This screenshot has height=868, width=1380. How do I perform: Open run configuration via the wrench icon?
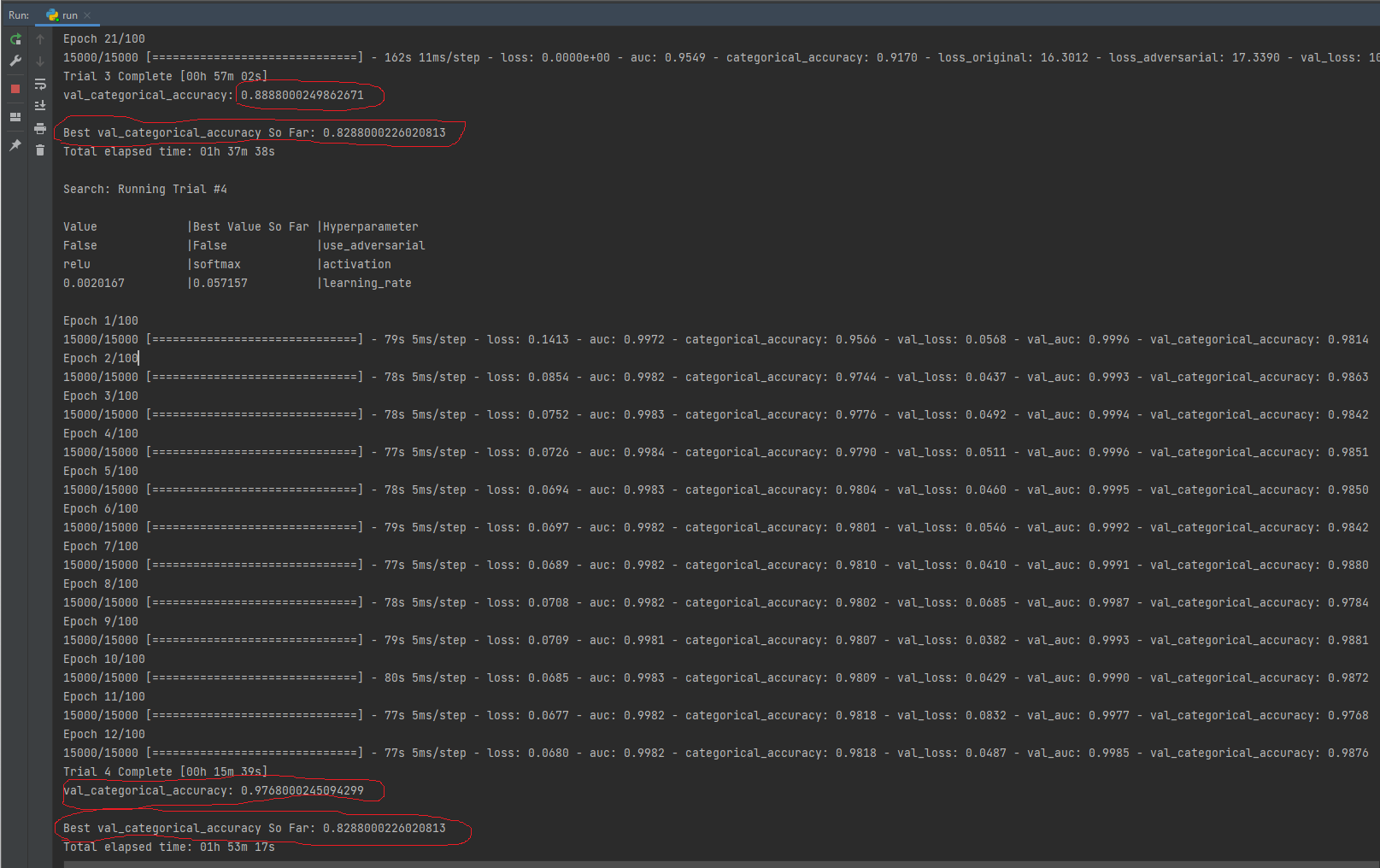point(15,61)
